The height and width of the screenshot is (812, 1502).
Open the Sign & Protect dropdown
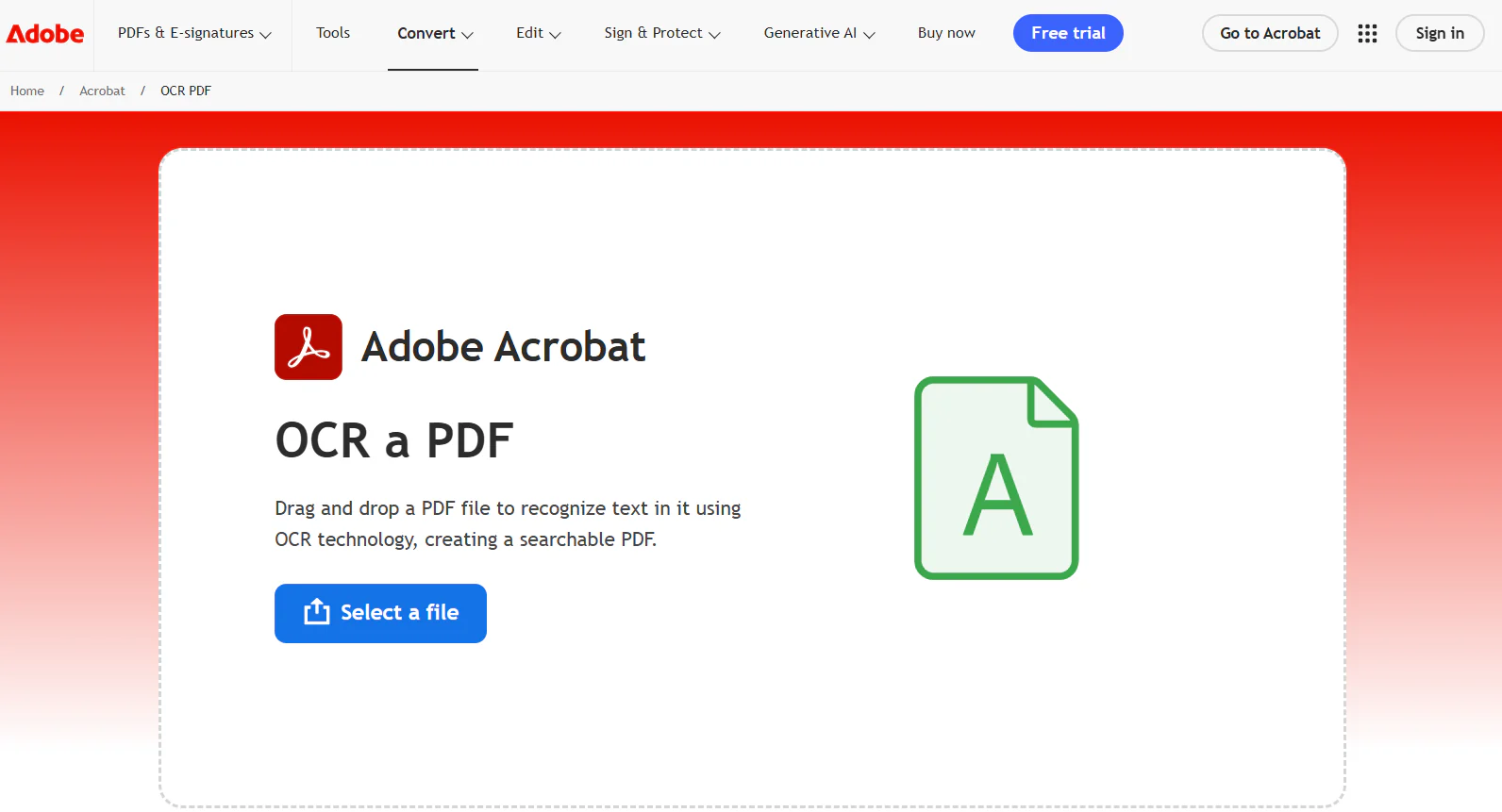click(x=662, y=33)
